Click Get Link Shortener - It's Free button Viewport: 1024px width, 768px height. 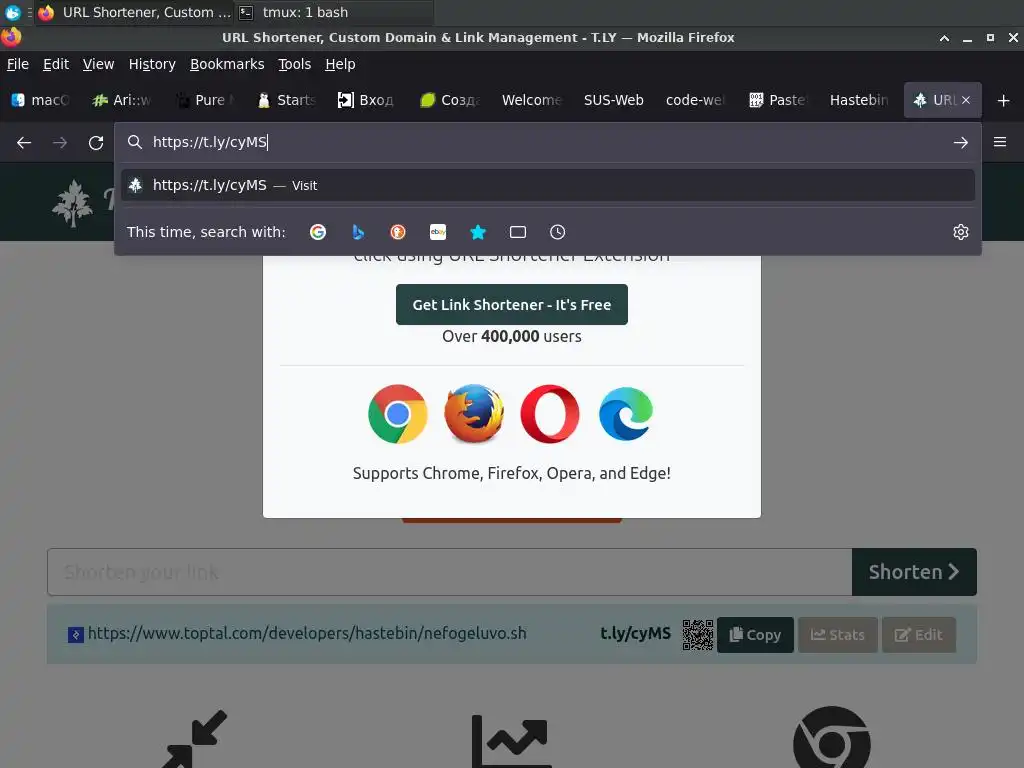coord(511,304)
